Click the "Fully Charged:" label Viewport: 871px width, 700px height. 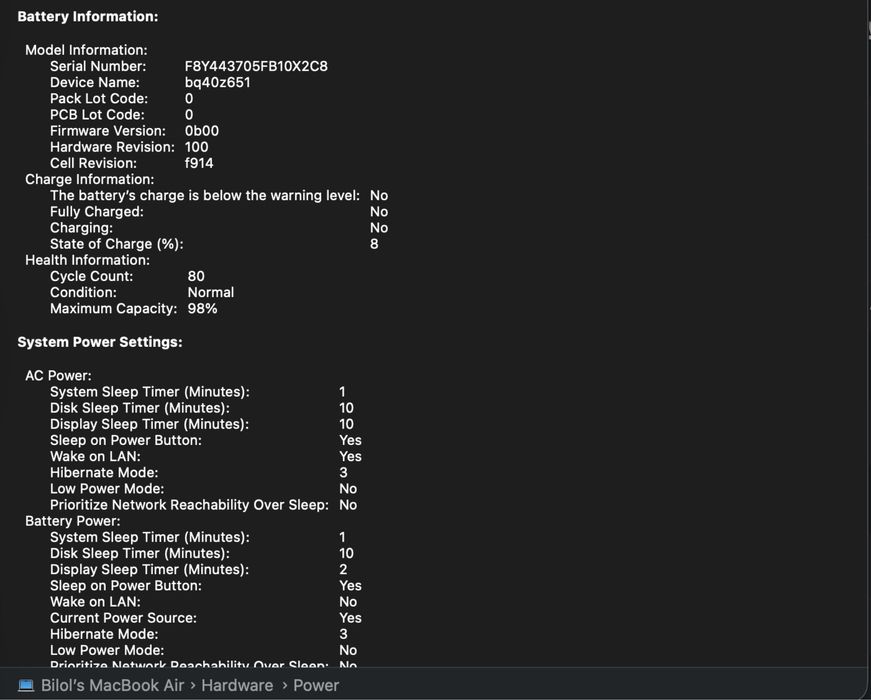click(x=97, y=211)
